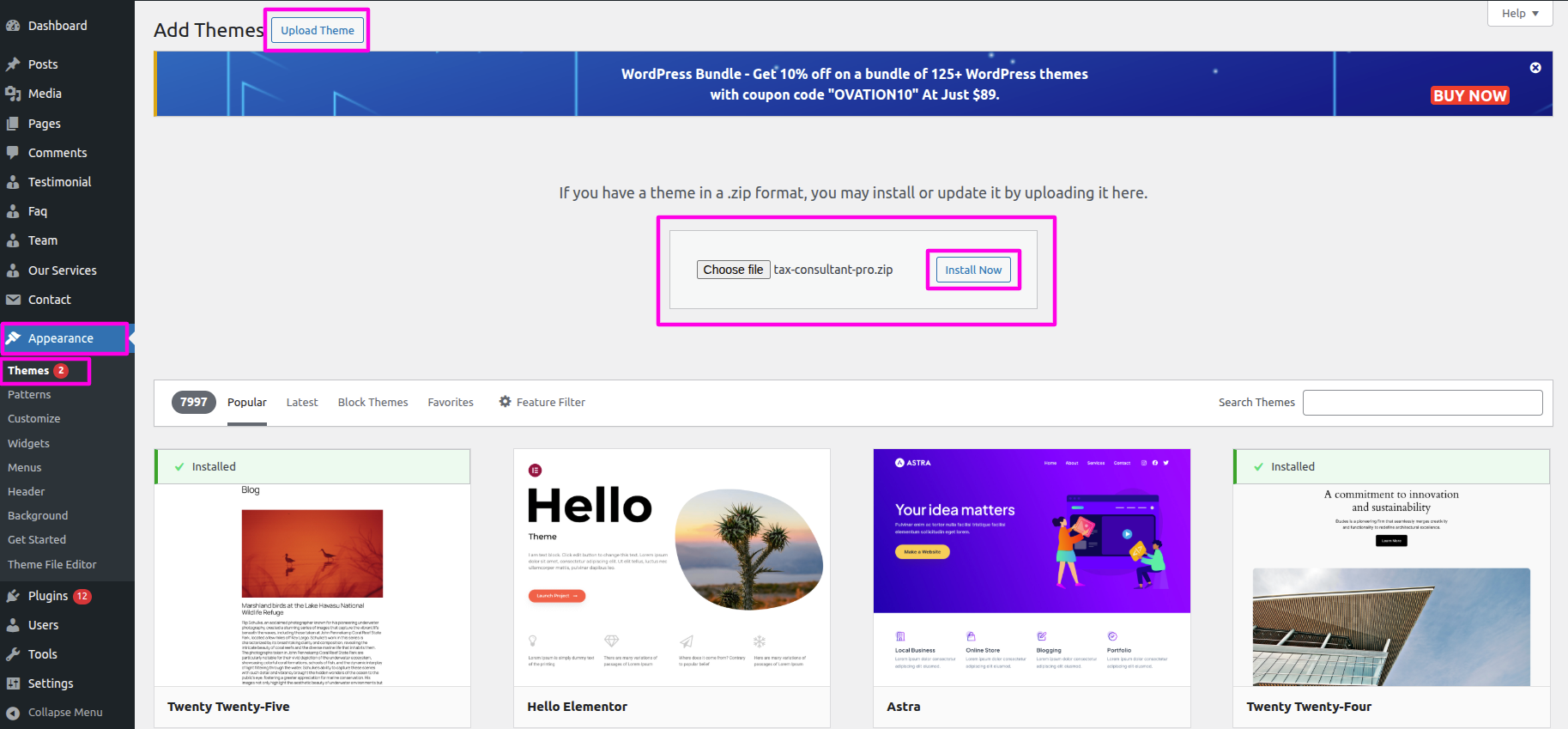This screenshot has height=729, width=1568.
Task: Select the Astra theme thumbnail
Action: coord(1032,567)
